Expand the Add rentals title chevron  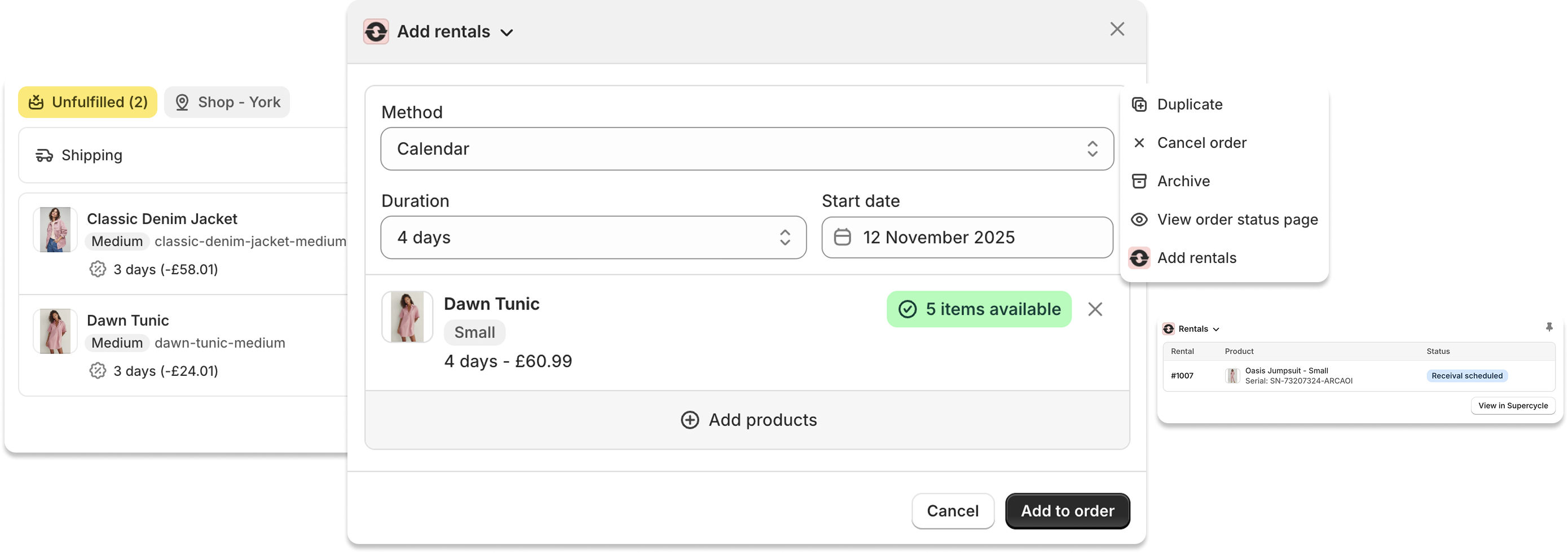tap(507, 33)
